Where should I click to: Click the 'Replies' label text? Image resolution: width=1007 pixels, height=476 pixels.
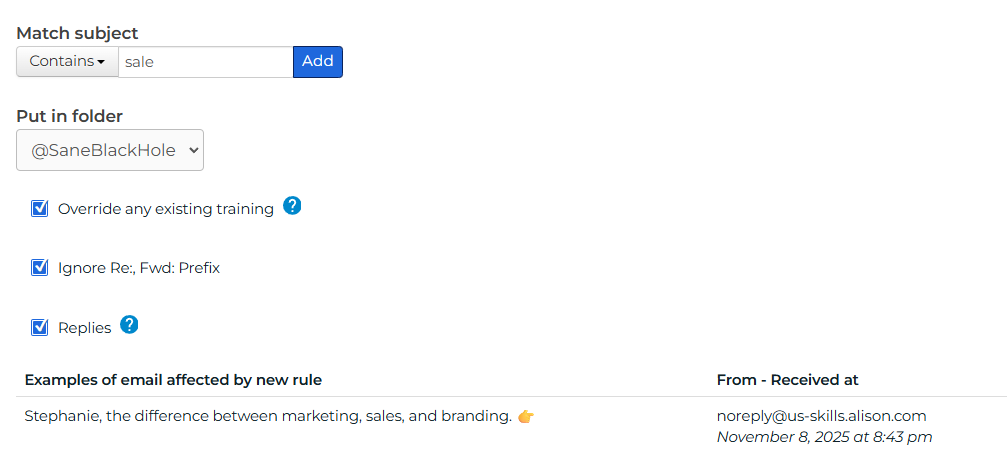[85, 328]
